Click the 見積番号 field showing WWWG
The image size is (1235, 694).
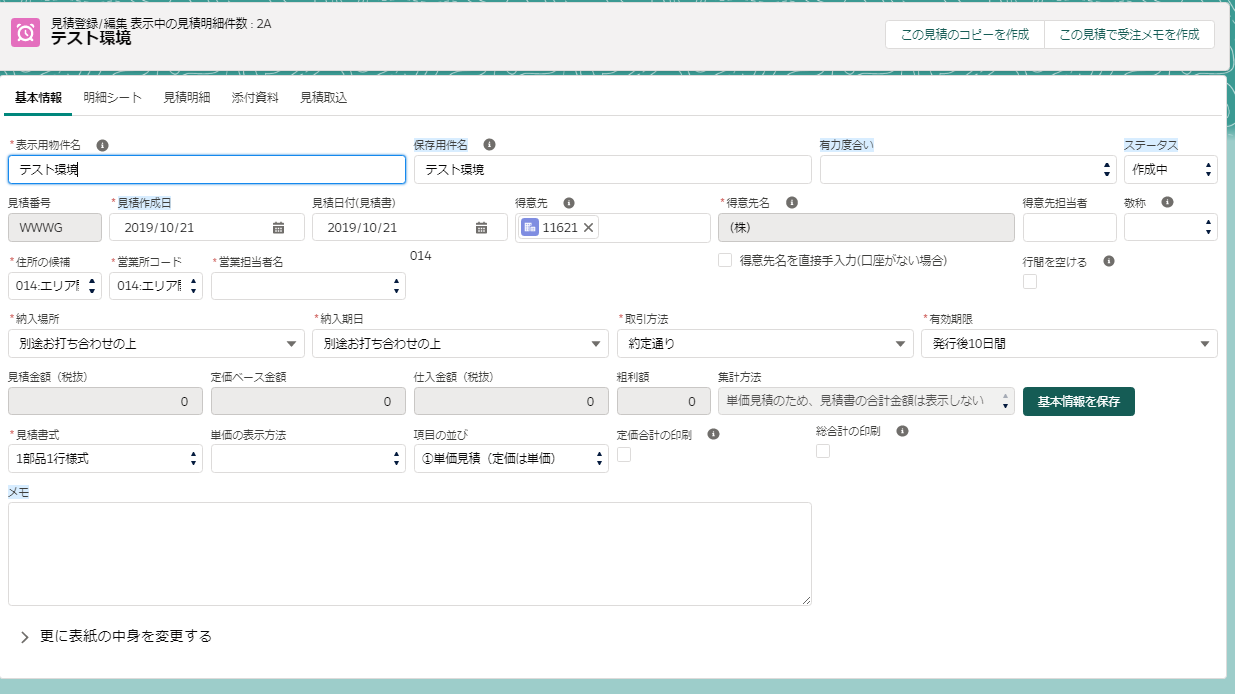click(x=55, y=227)
